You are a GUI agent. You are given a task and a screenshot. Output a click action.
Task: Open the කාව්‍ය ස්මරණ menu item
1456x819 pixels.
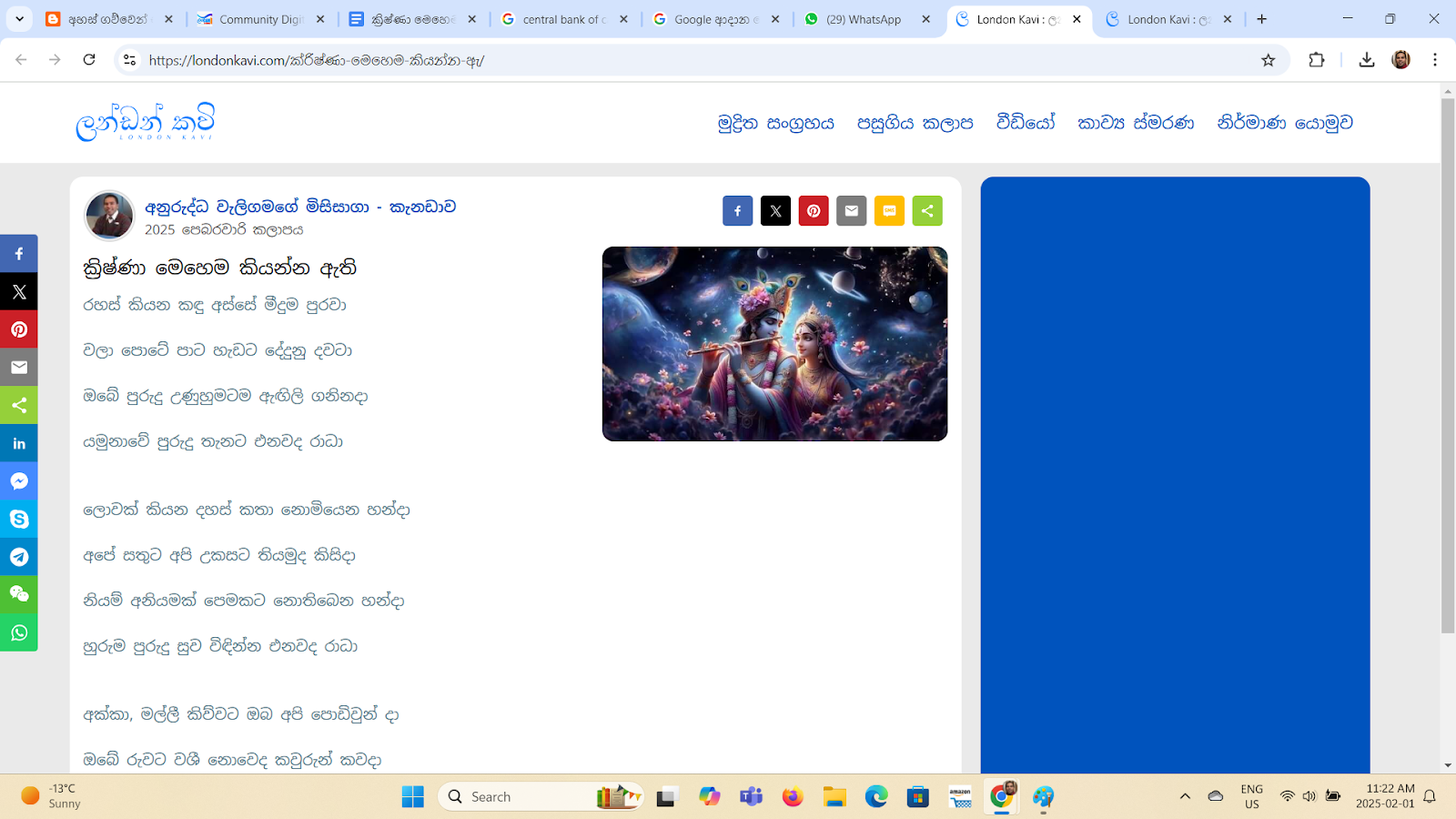(1136, 123)
